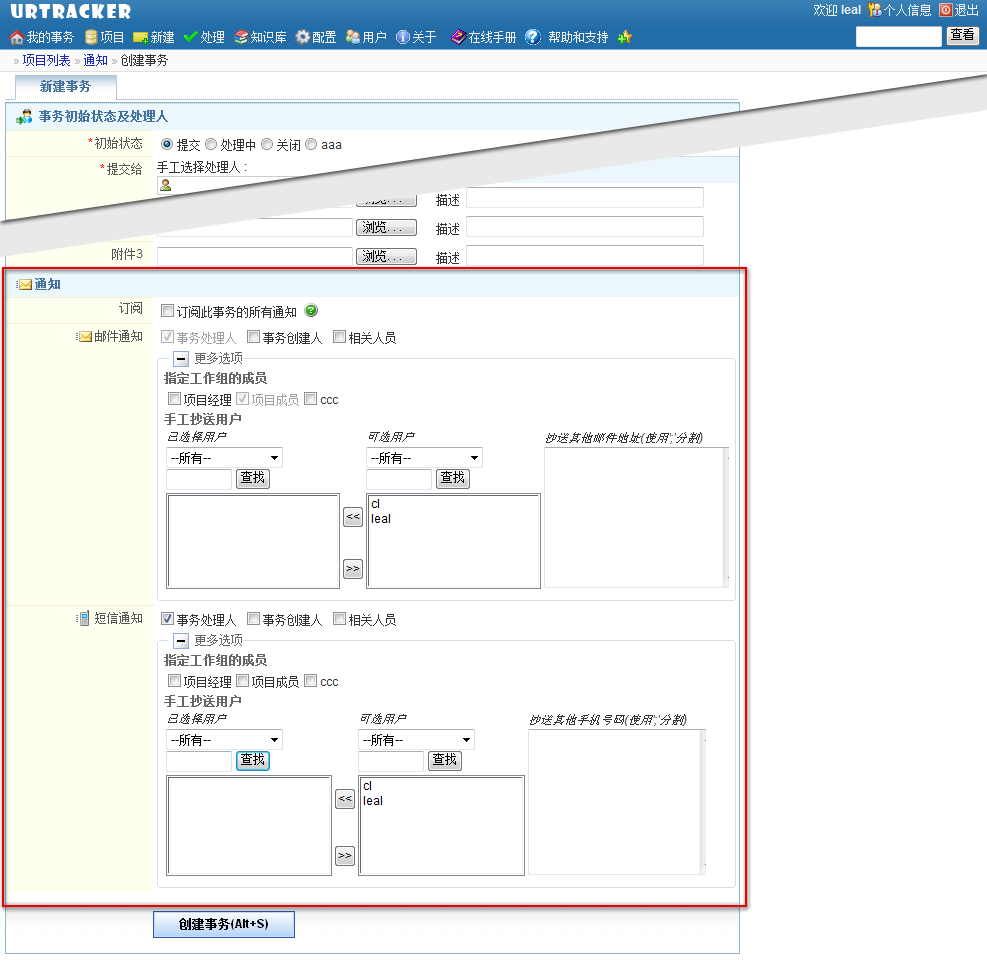
Task: Click the 抄送其他手机号码 text area
Action: pos(618,801)
